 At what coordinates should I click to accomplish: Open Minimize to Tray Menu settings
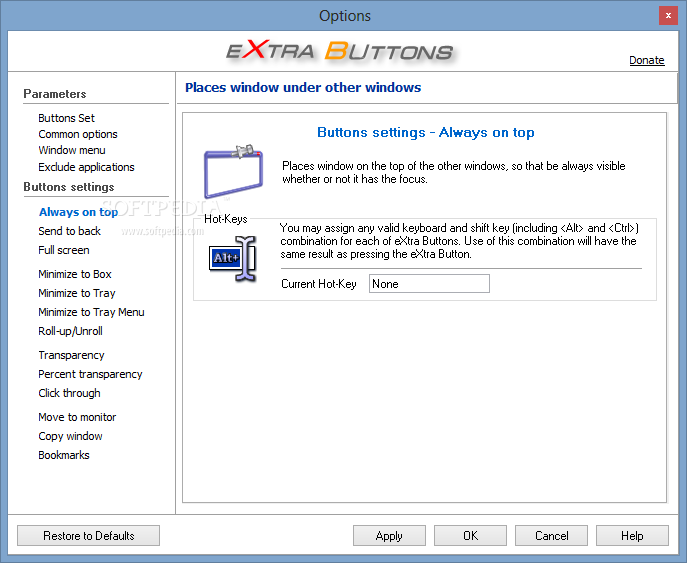pyautogui.click(x=91, y=312)
